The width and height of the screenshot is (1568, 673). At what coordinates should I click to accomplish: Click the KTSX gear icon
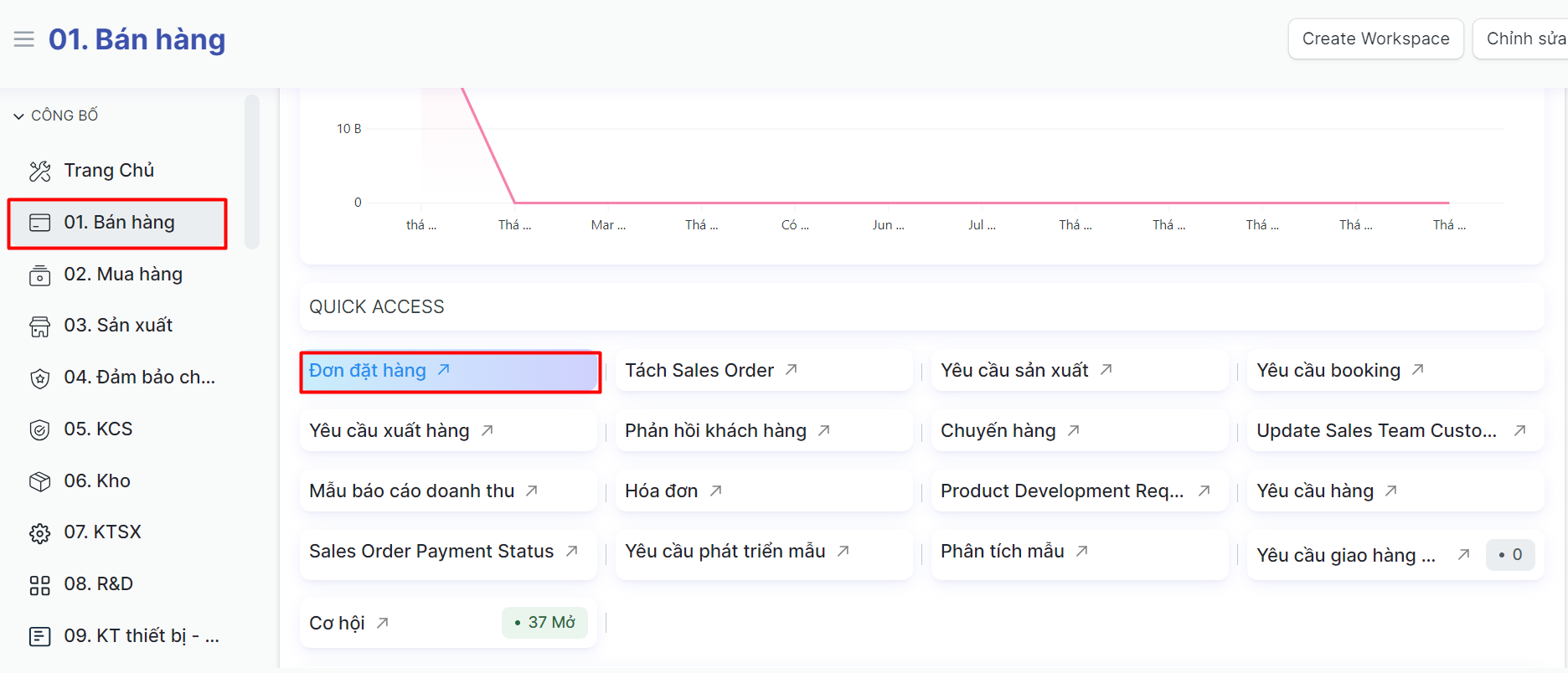[x=40, y=533]
